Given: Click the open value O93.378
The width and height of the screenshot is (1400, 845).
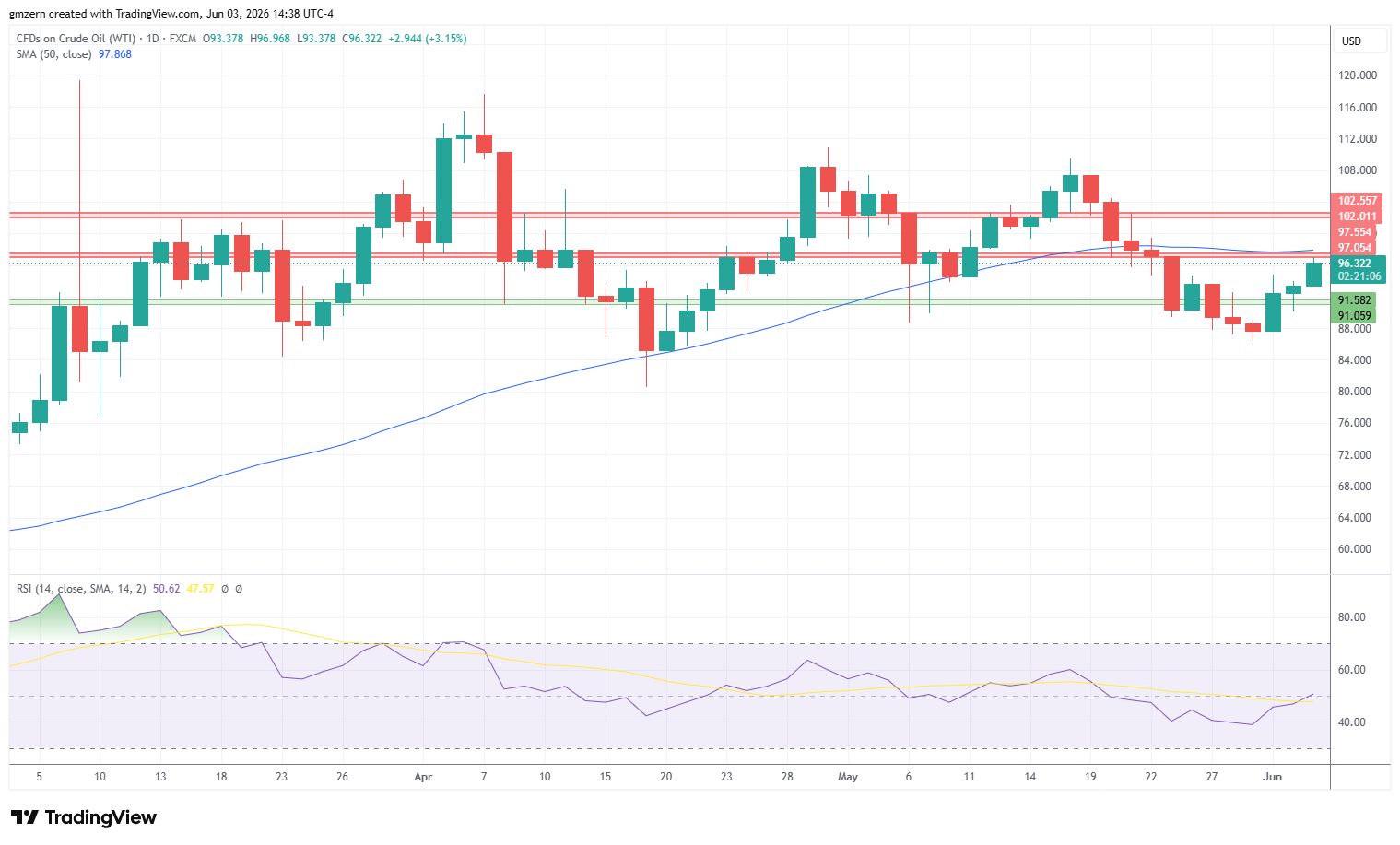Looking at the screenshot, I should (223, 39).
